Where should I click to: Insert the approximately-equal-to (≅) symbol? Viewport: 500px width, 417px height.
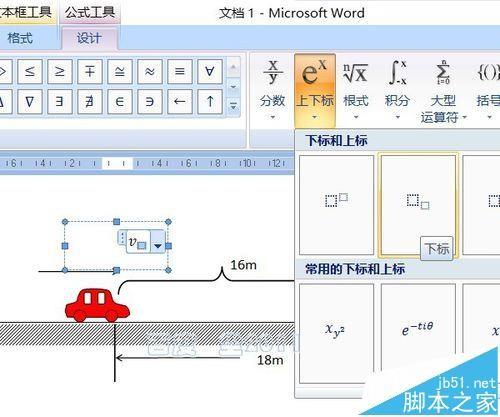tap(120, 71)
